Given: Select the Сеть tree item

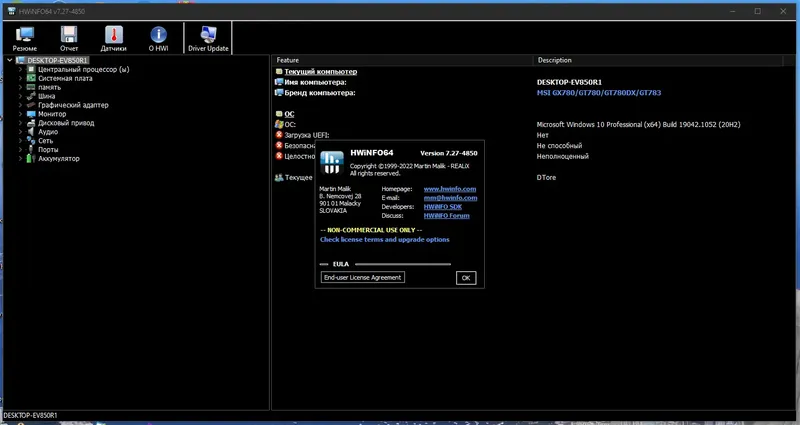Looking at the screenshot, I should pos(45,141).
